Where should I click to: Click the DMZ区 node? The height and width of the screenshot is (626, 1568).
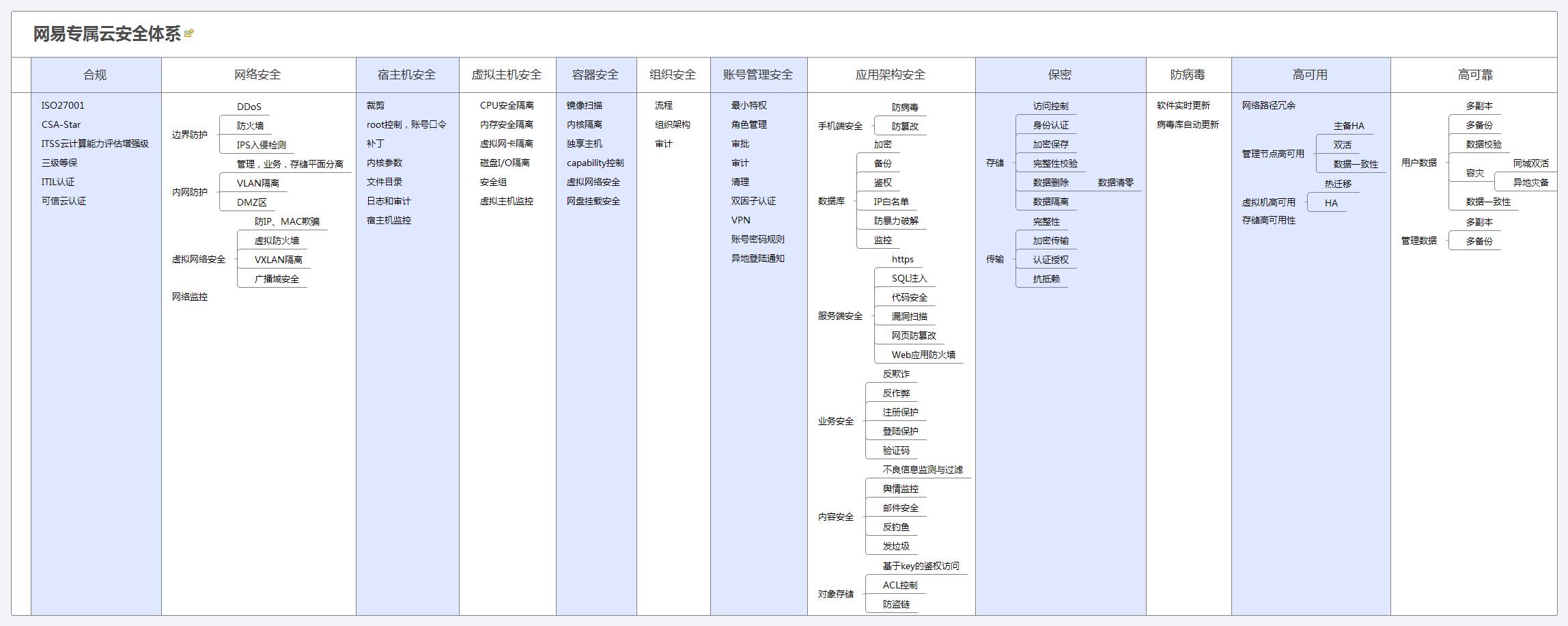252,202
